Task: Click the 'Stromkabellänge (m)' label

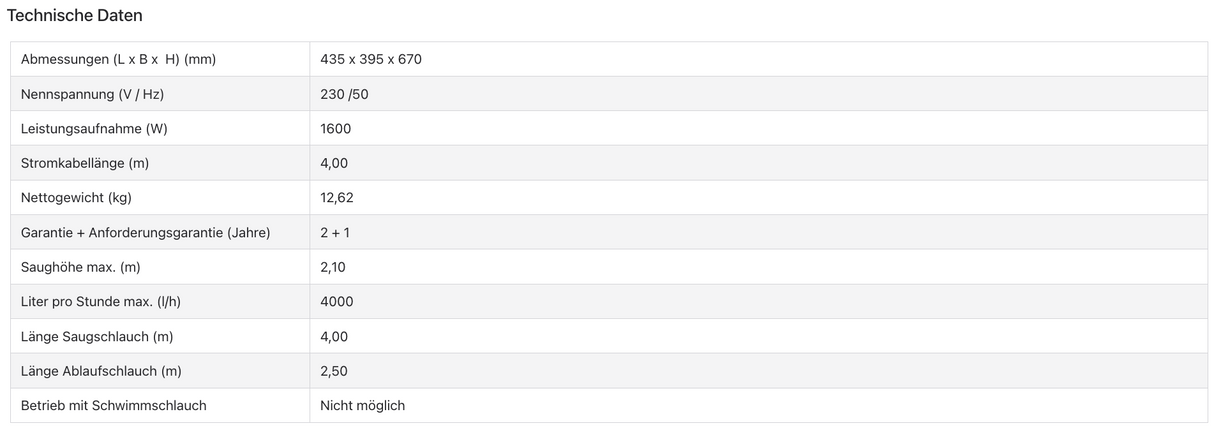Action: tap(85, 163)
